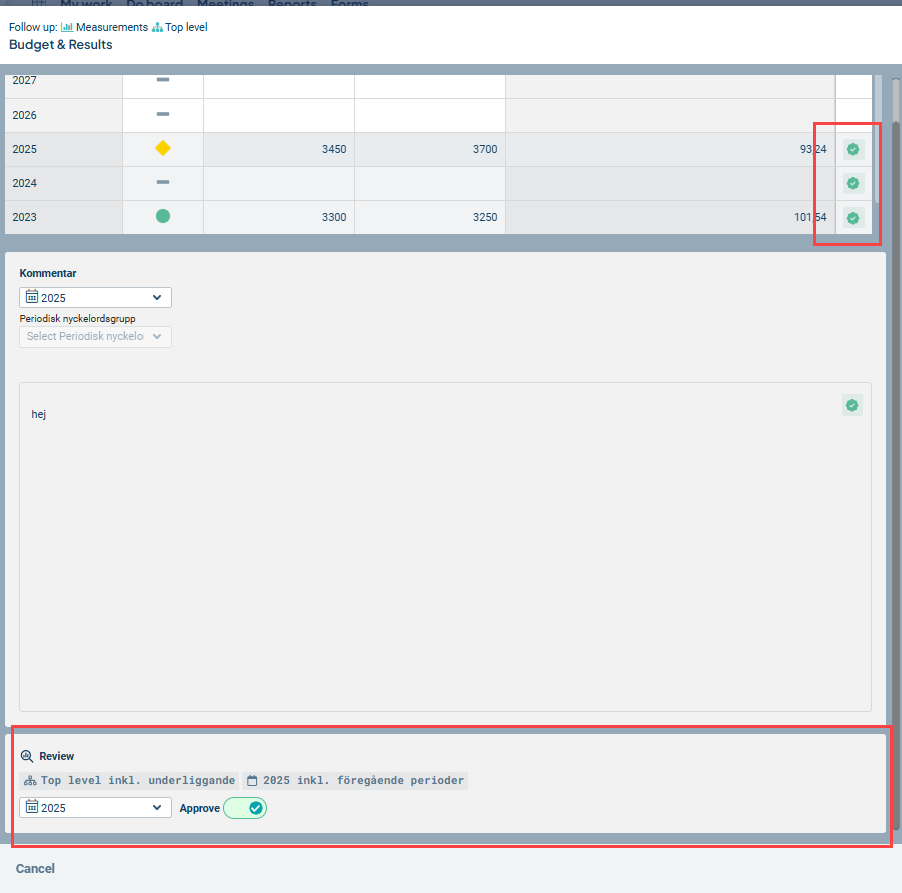Click the '2025 inkl. föregående perioder' tag
Image resolution: width=902 pixels, height=893 pixels.
(356, 780)
